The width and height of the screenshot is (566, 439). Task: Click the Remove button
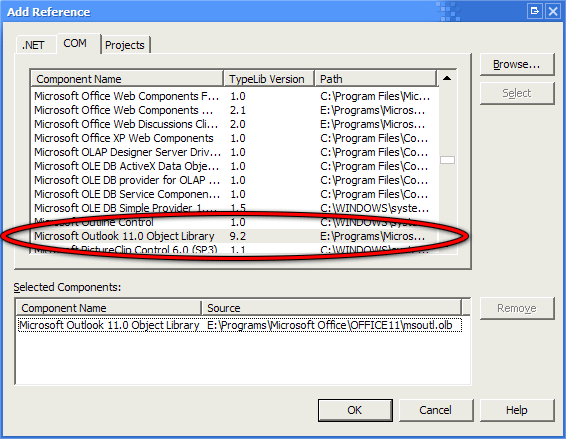point(517,308)
